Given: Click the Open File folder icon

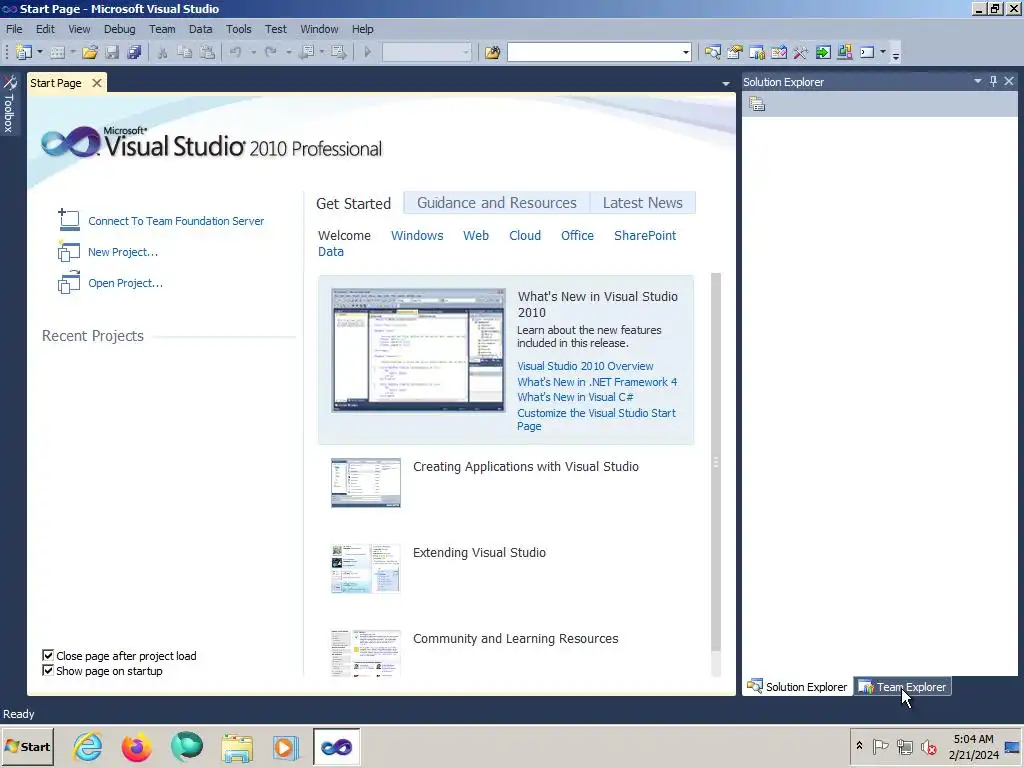Looking at the screenshot, I should [x=90, y=52].
